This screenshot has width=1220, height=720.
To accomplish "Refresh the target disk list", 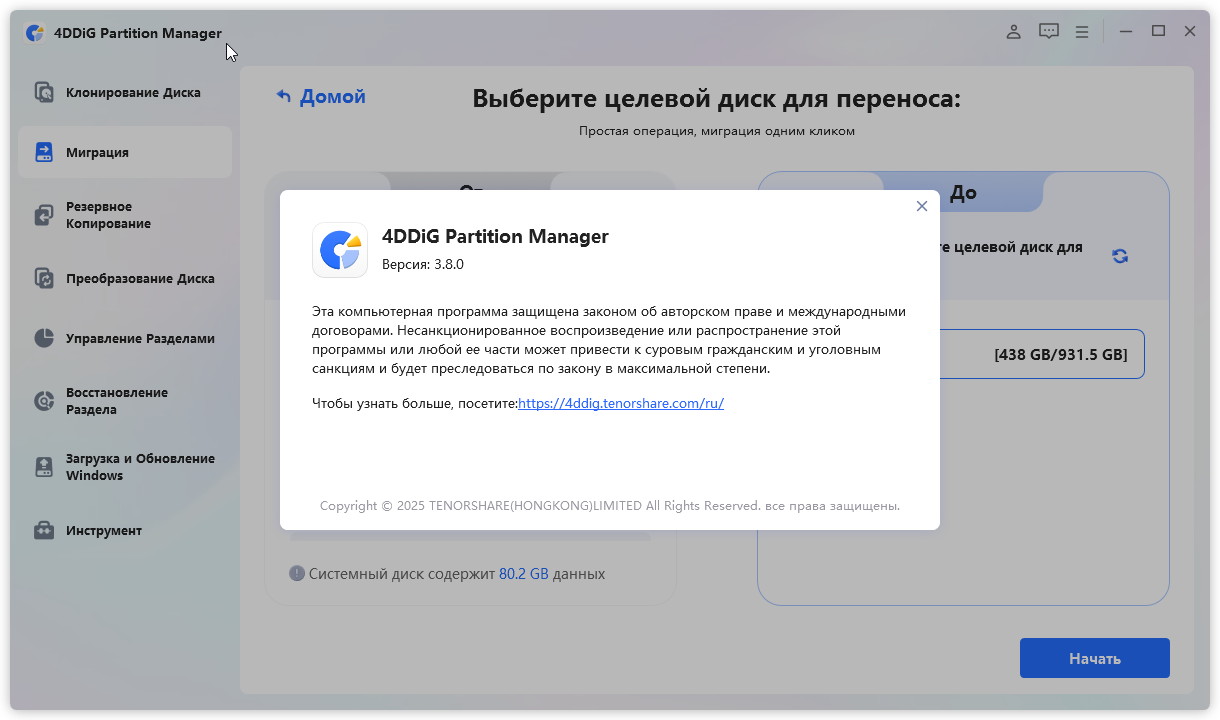I will coord(1120,256).
